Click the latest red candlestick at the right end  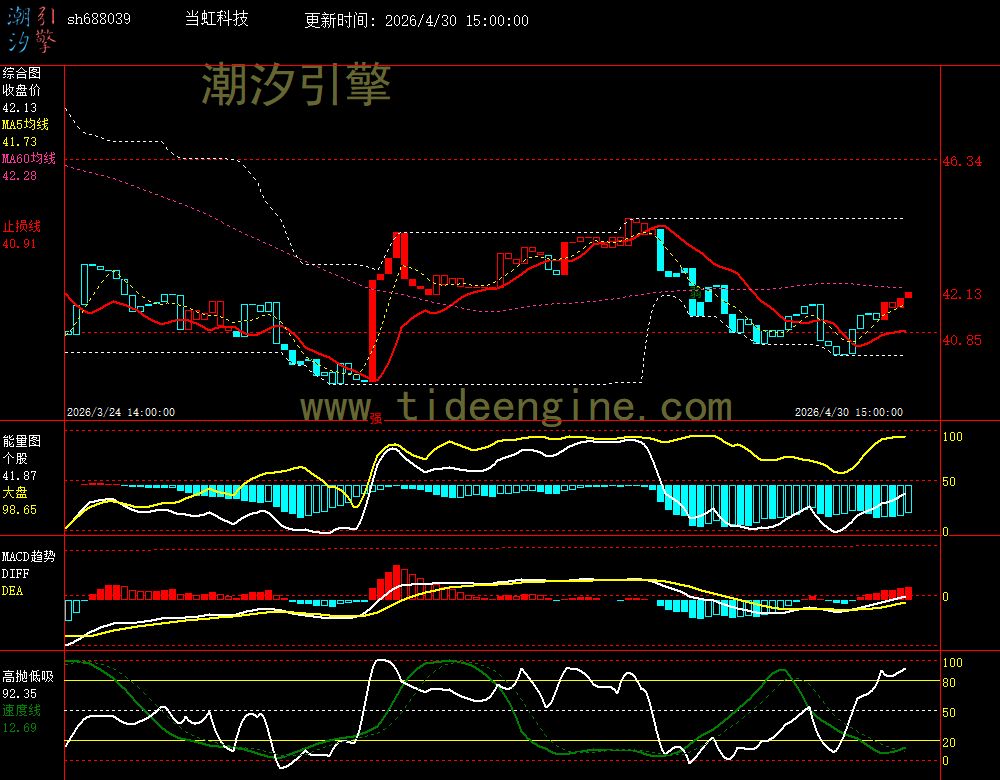pyautogui.click(x=908, y=295)
